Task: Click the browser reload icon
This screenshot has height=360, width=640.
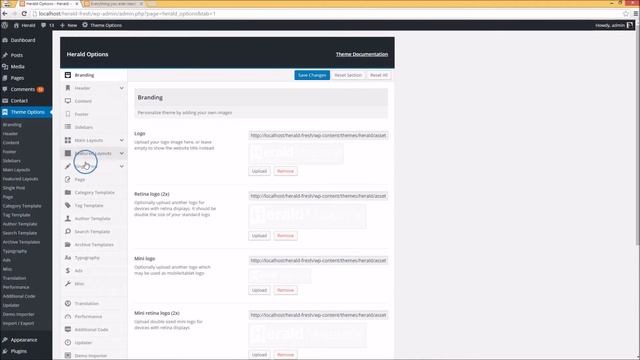Action: [24, 13]
